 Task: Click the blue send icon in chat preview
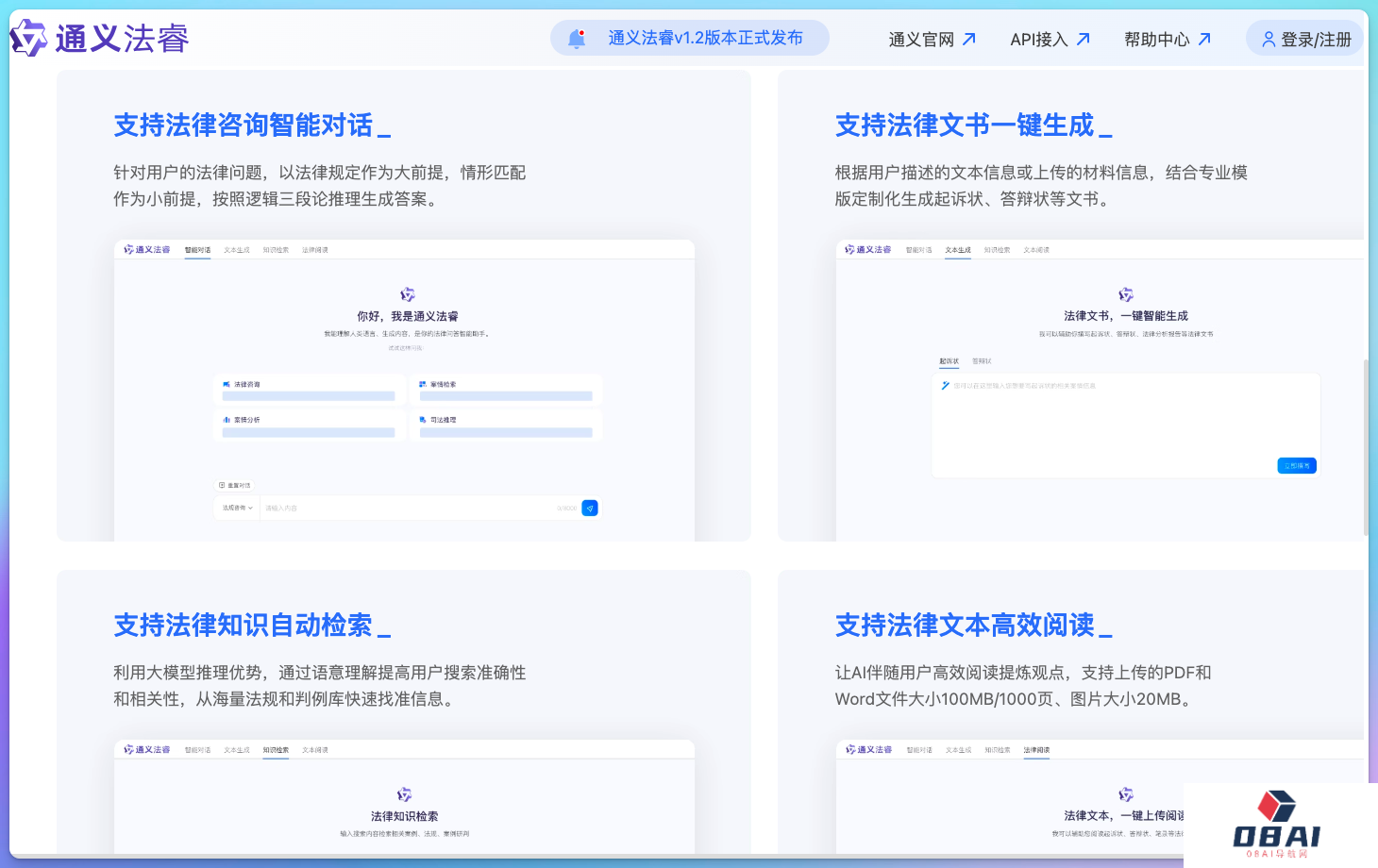590,509
